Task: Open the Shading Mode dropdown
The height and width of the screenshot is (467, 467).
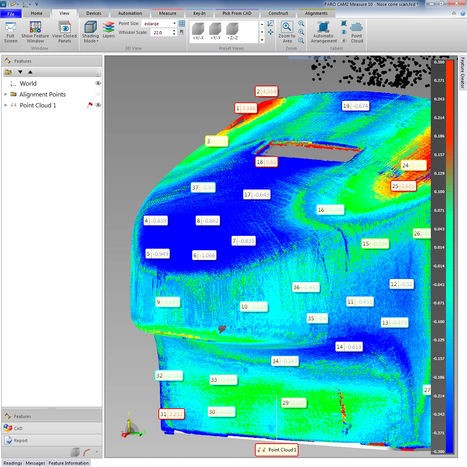Action: pyautogui.click(x=90, y=32)
